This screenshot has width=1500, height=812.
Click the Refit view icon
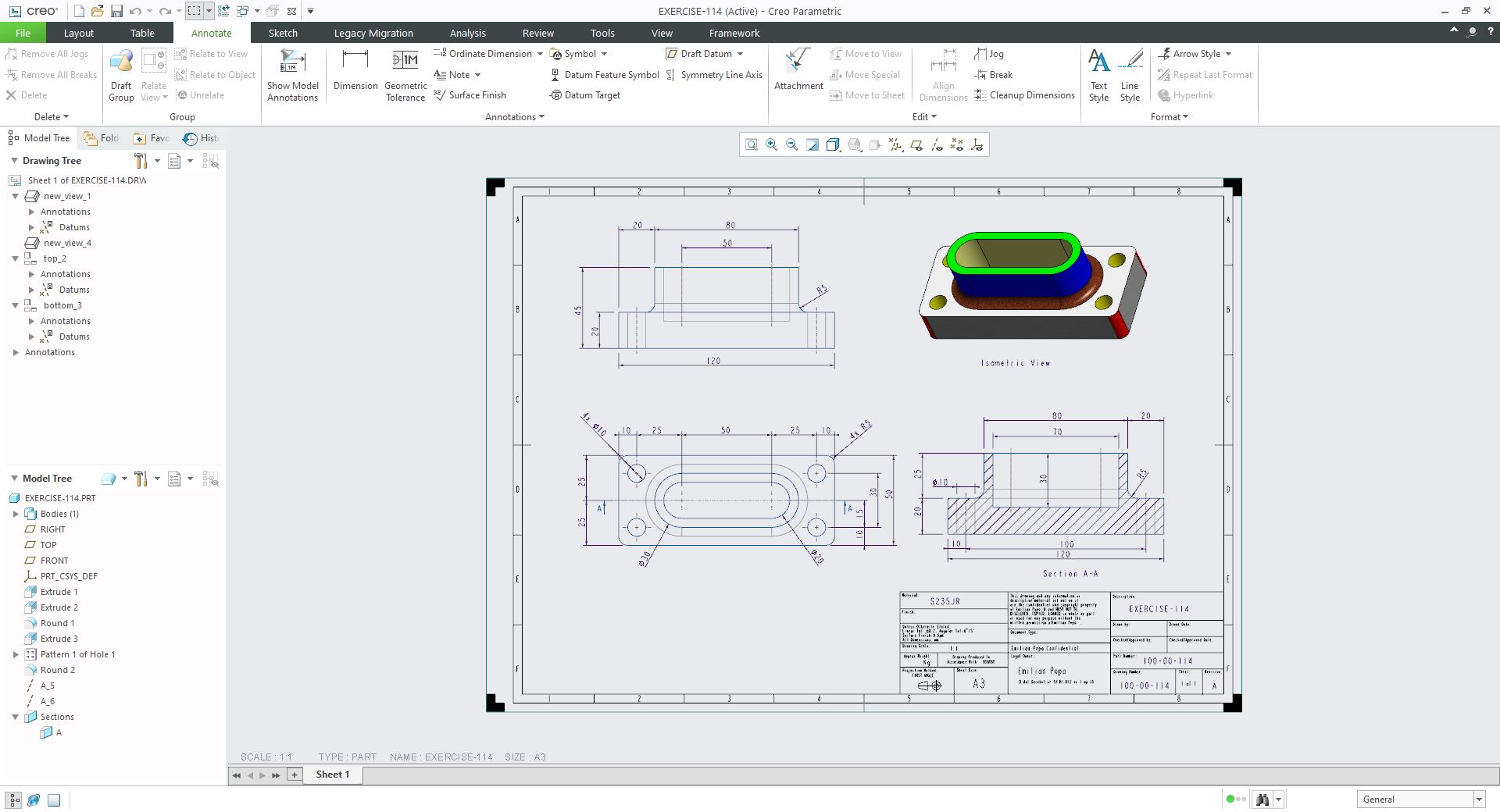tap(751, 144)
